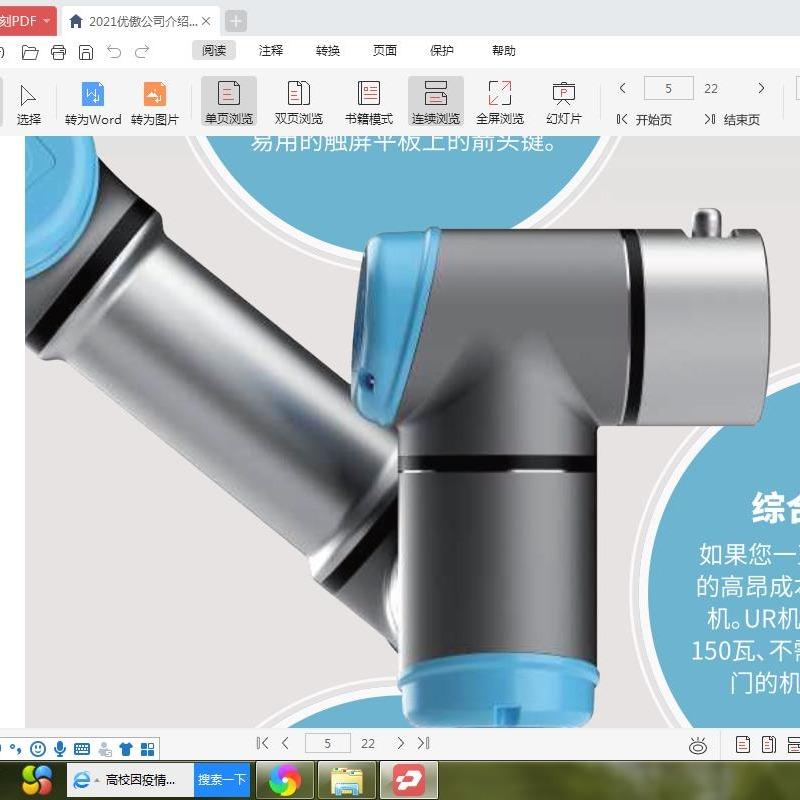This screenshot has width=800, height=800.
Task: Print the document using printer icon
Action: coord(58,52)
